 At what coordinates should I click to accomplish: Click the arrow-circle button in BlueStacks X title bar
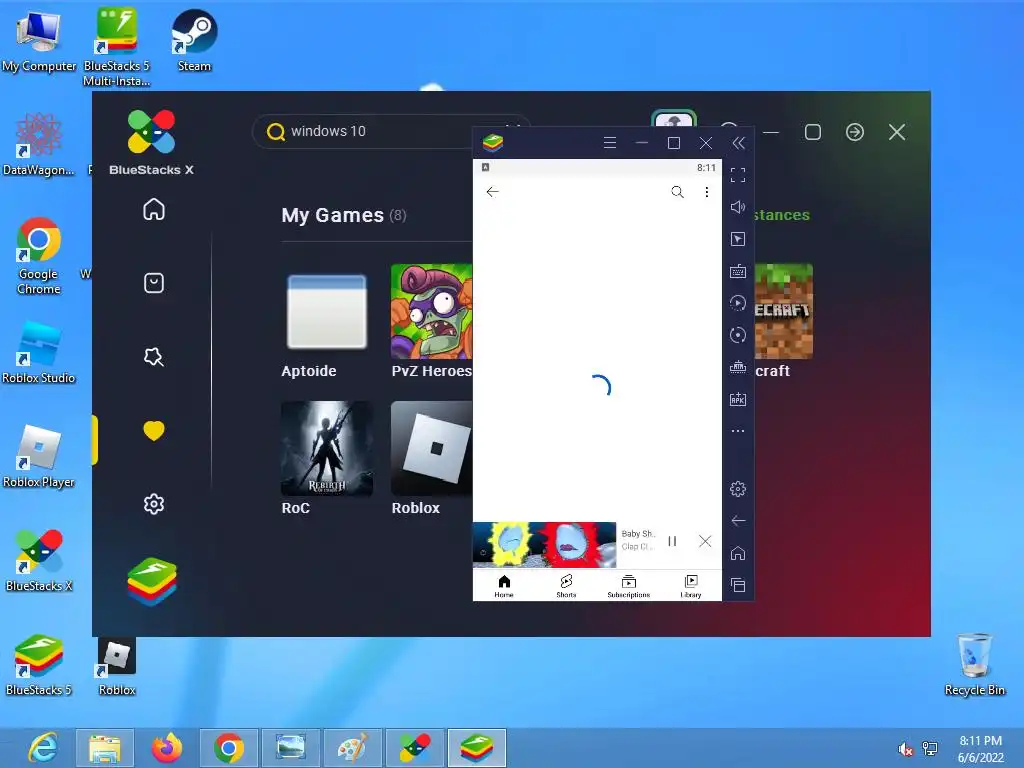(855, 132)
